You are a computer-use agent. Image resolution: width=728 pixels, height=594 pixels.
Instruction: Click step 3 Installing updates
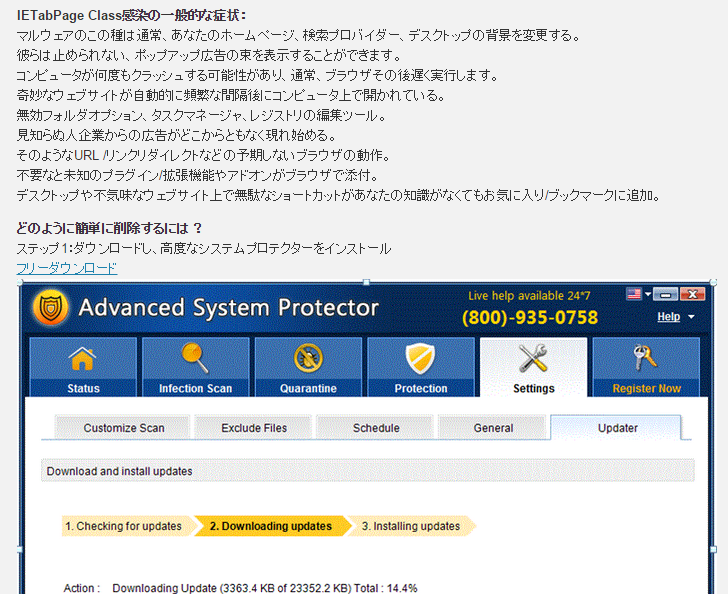(x=411, y=526)
